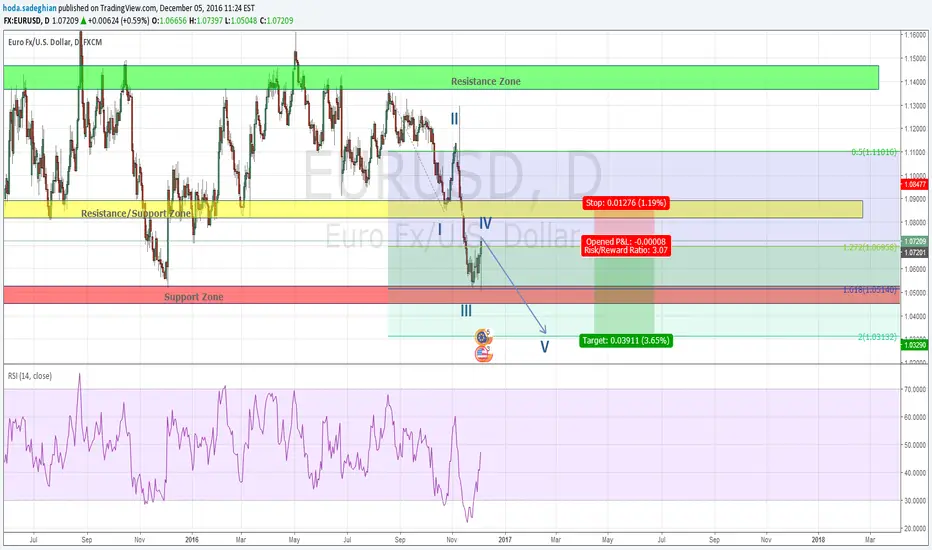932x550 pixels.
Task: Click the 2018 label on time axis
Action: pos(818,540)
